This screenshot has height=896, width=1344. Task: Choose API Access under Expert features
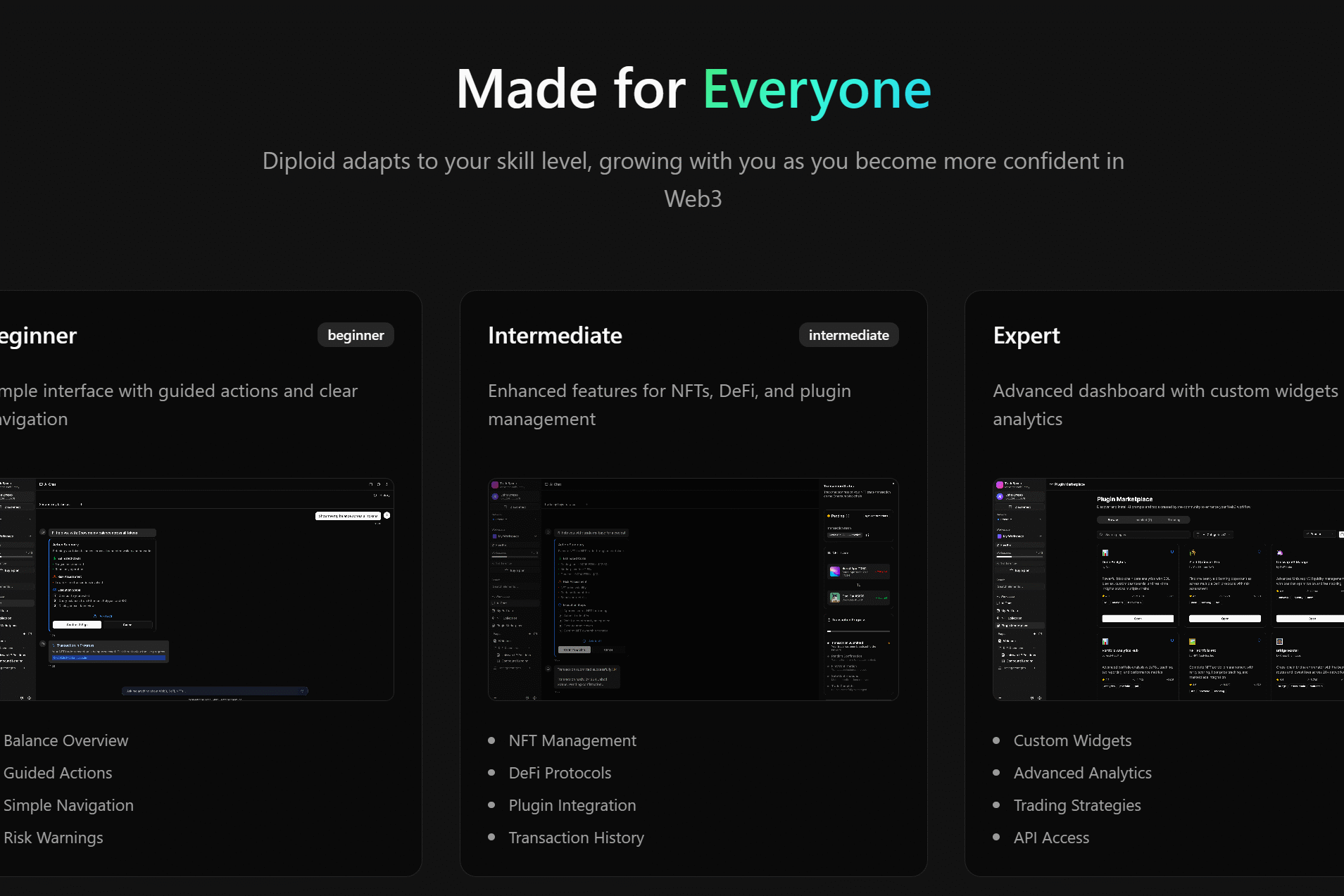[x=1051, y=838]
